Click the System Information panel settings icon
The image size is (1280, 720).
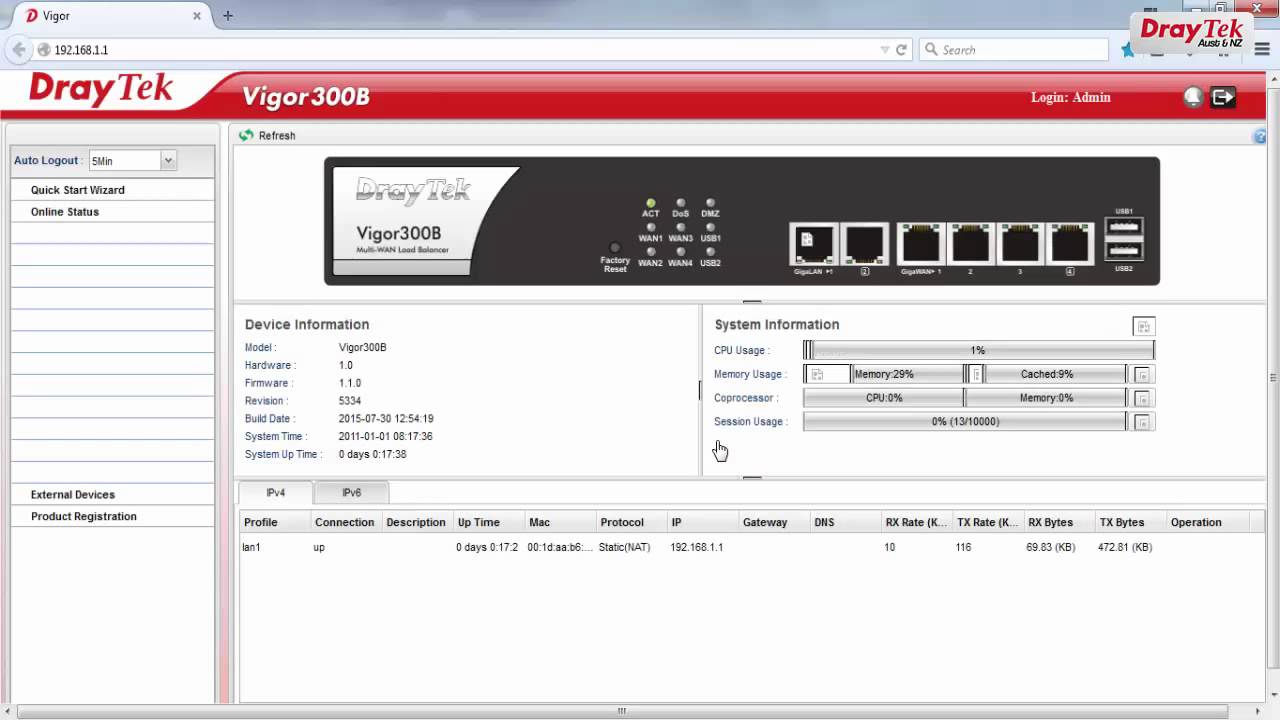pyautogui.click(x=1143, y=326)
